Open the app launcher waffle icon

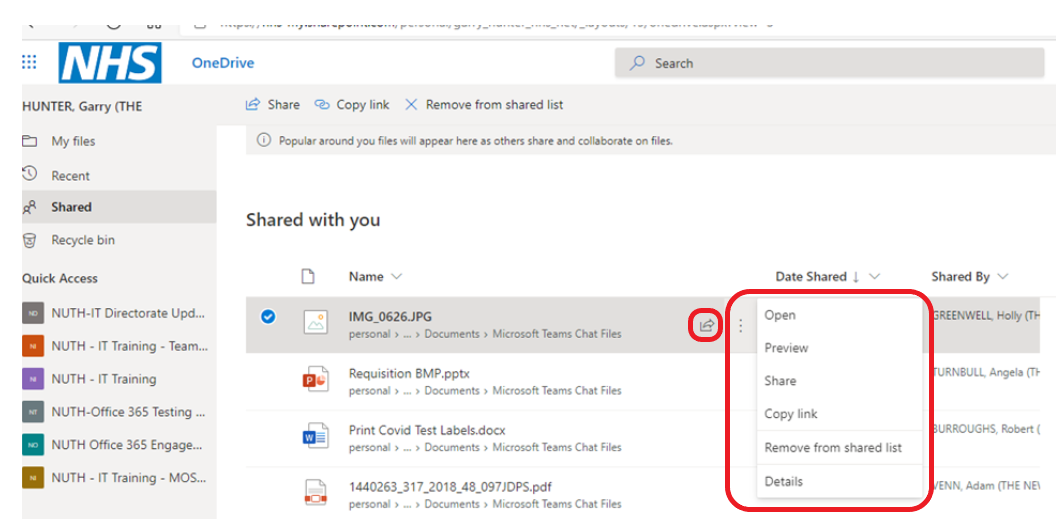point(29,62)
